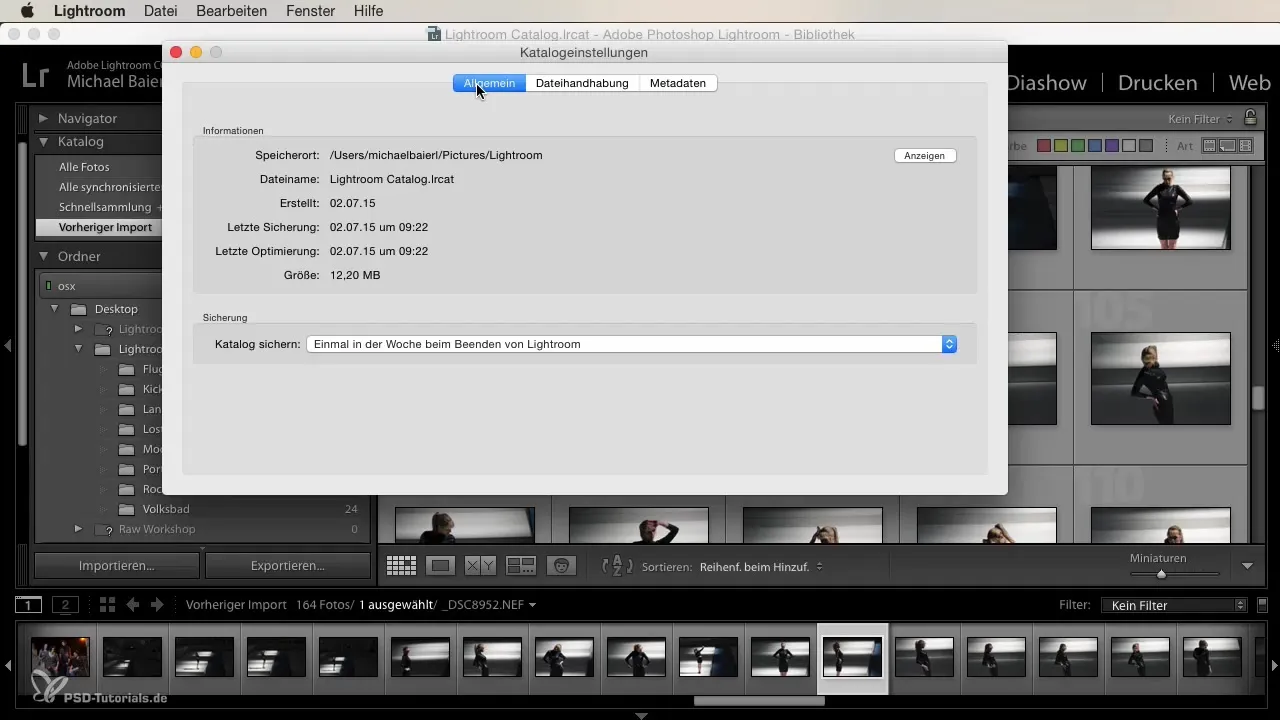Collapse the Ordner panel
Image resolution: width=1280 pixels, height=720 pixels.
click(x=43, y=256)
